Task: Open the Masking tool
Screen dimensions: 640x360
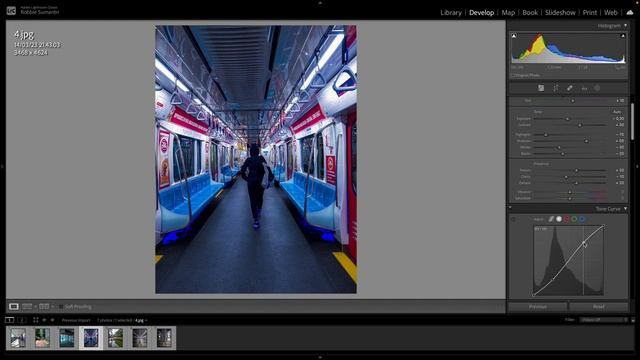Action: 597,88
